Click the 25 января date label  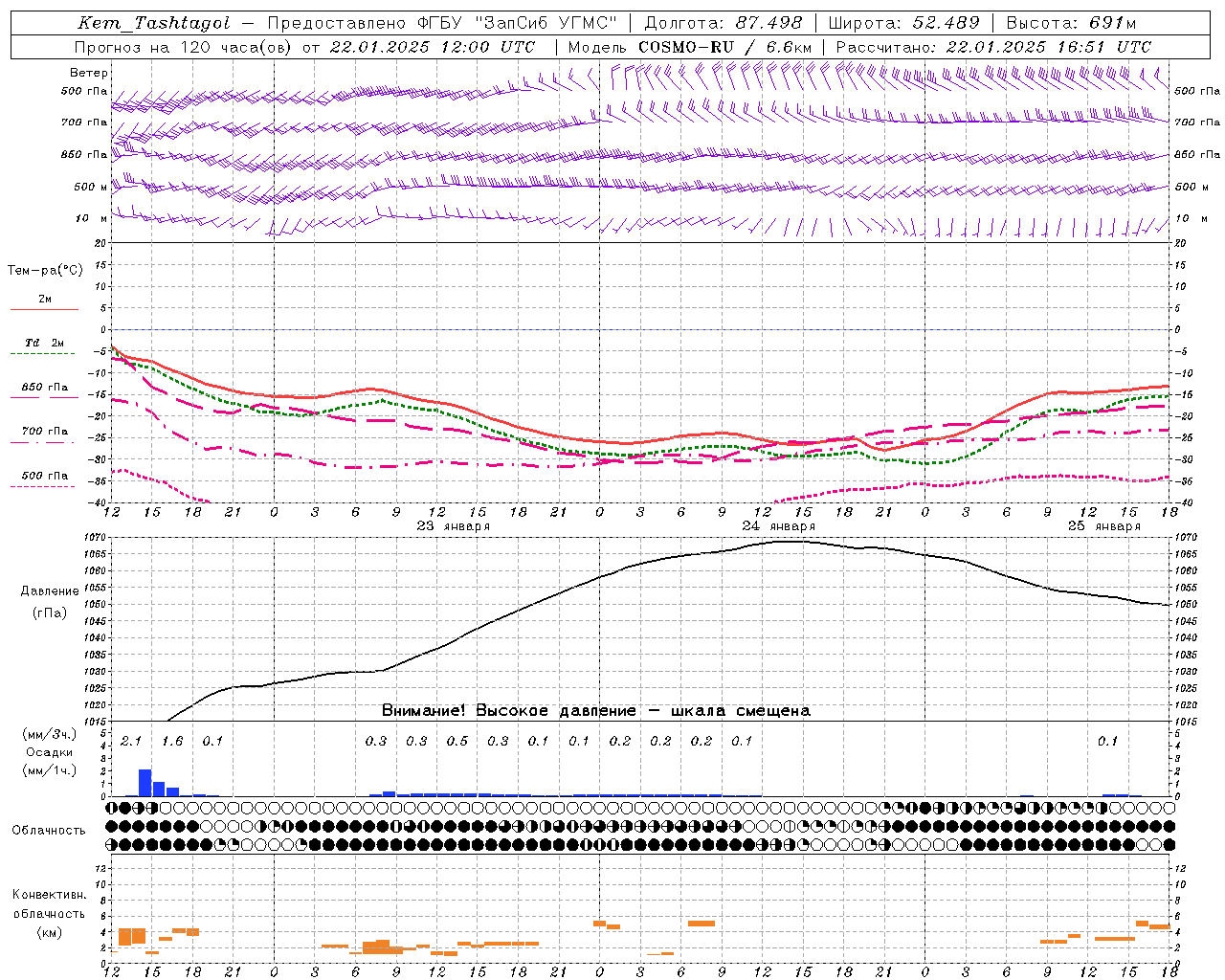click(x=1104, y=526)
